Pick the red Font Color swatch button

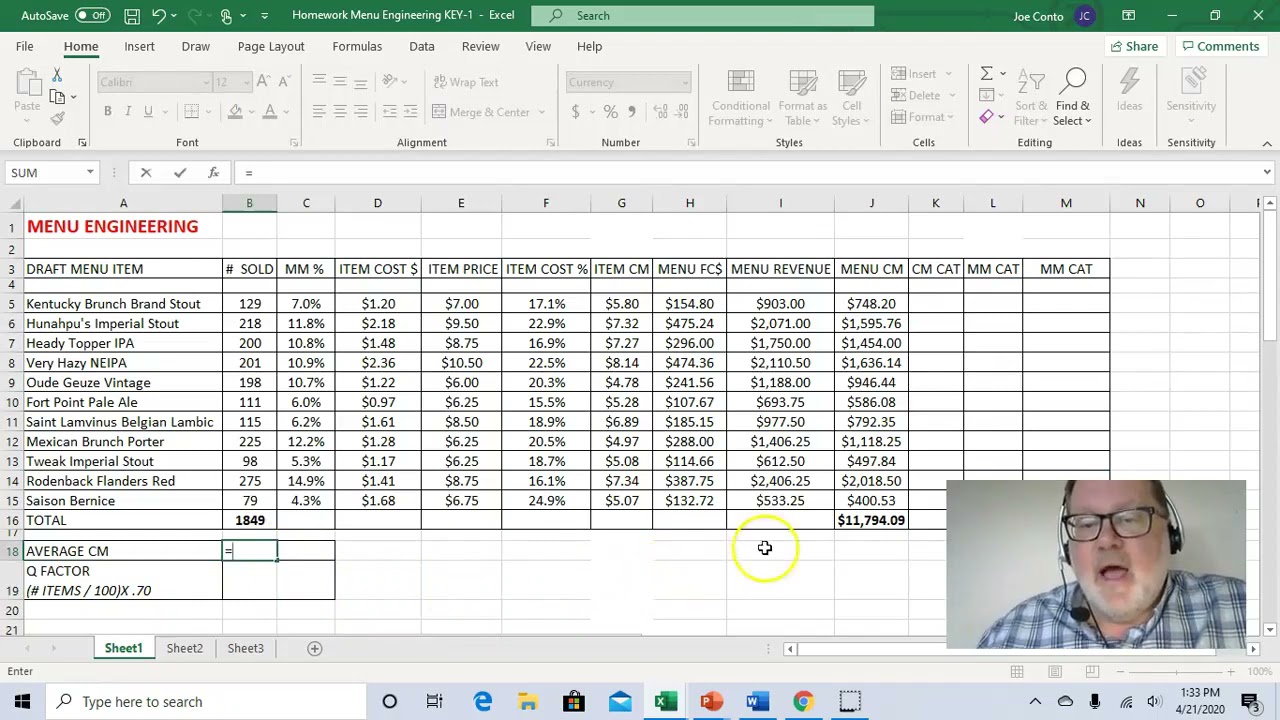point(269,112)
